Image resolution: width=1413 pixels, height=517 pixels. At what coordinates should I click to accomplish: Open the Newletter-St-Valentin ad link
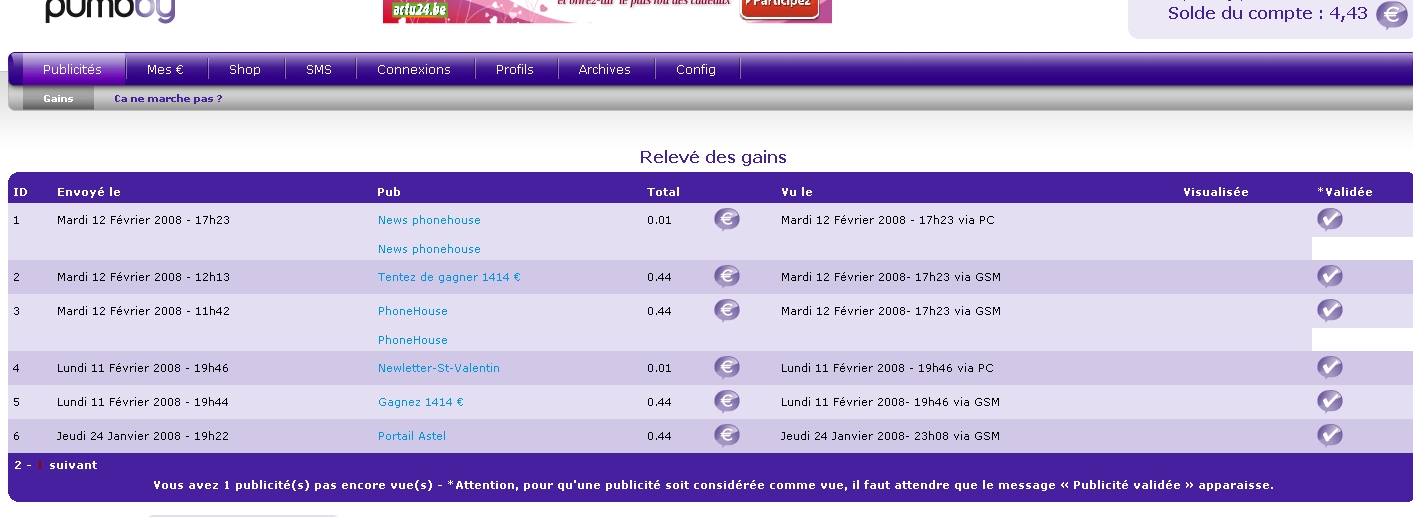pyautogui.click(x=438, y=368)
